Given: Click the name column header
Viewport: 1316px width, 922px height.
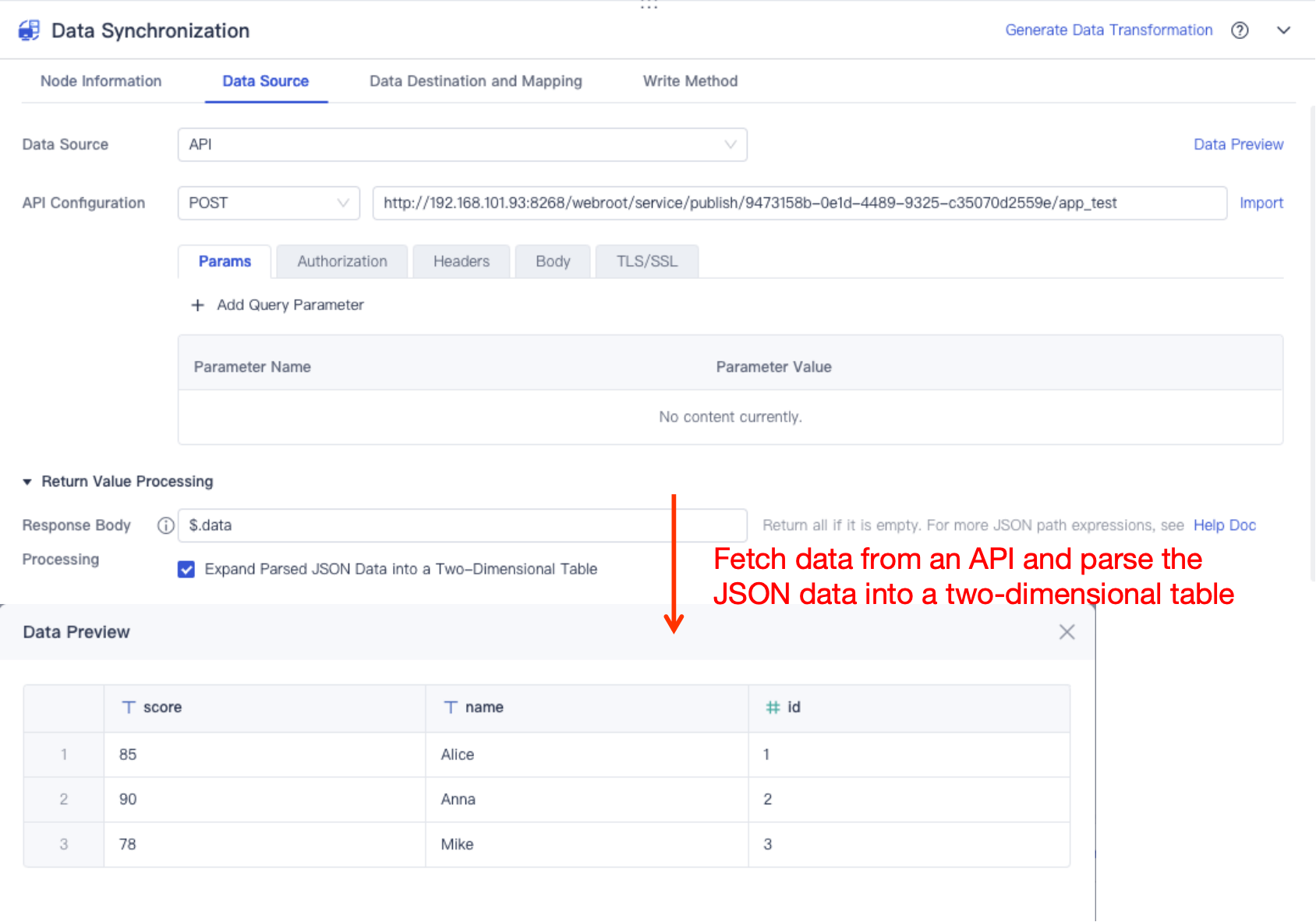Looking at the screenshot, I should 587,708.
